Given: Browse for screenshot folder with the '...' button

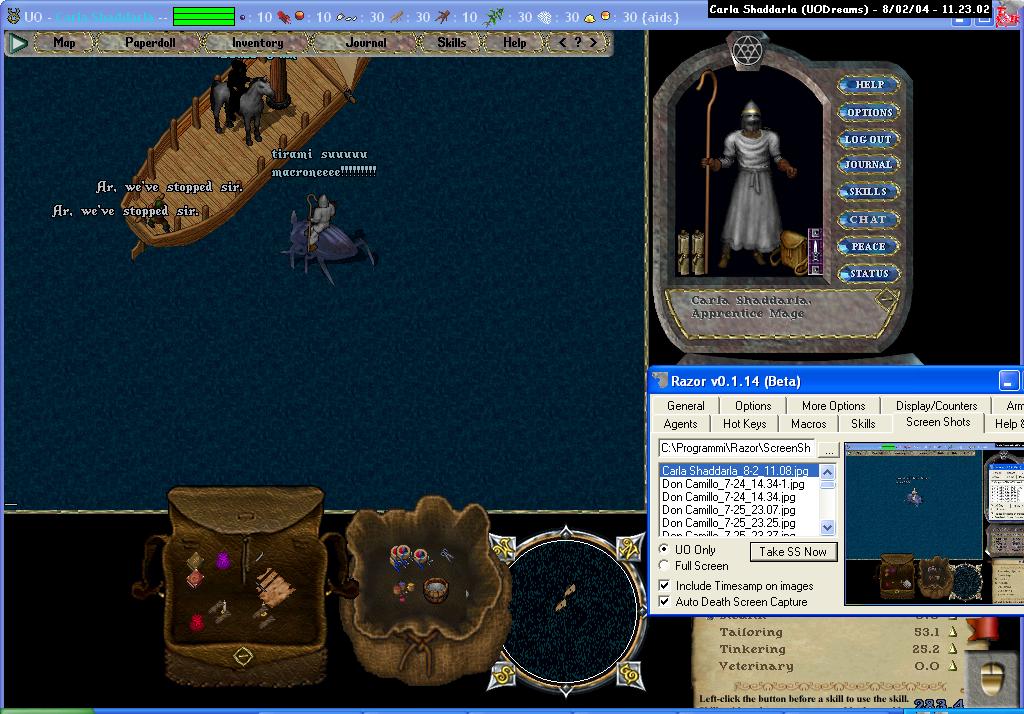Looking at the screenshot, I should tap(829, 449).
